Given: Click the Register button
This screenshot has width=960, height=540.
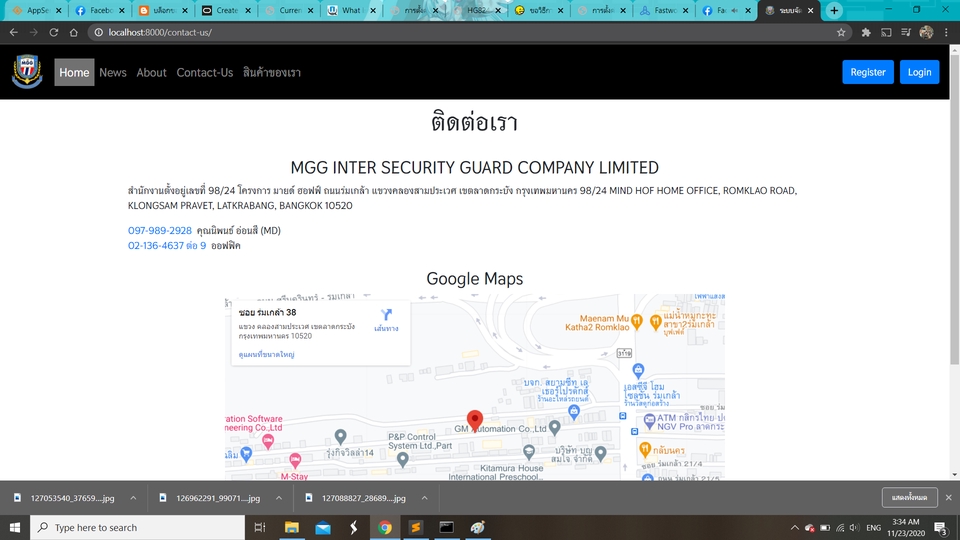Looking at the screenshot, I should (x=868, y=72).
